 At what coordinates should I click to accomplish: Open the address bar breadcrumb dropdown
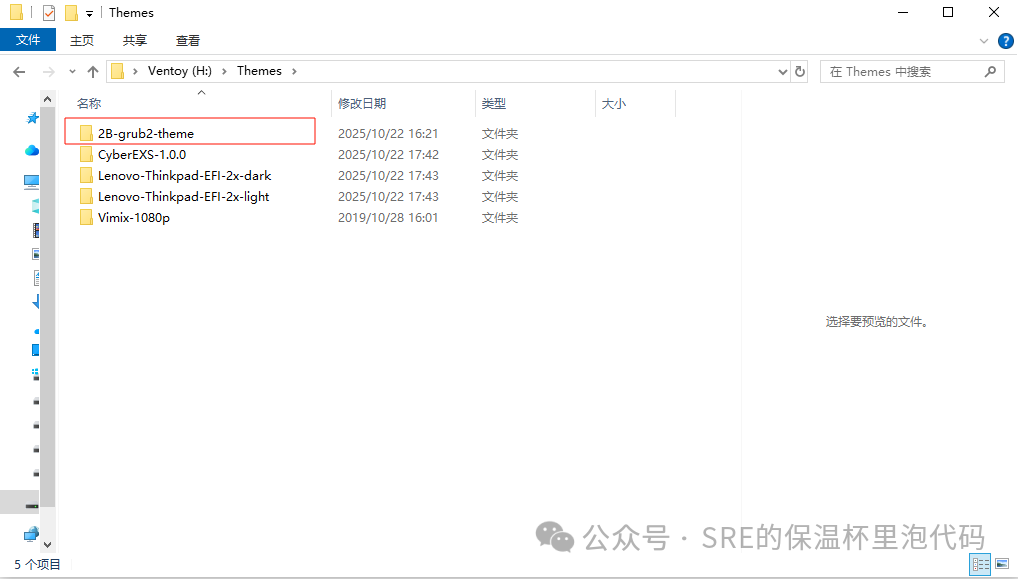pyautogui.click(x=783, y=70)
